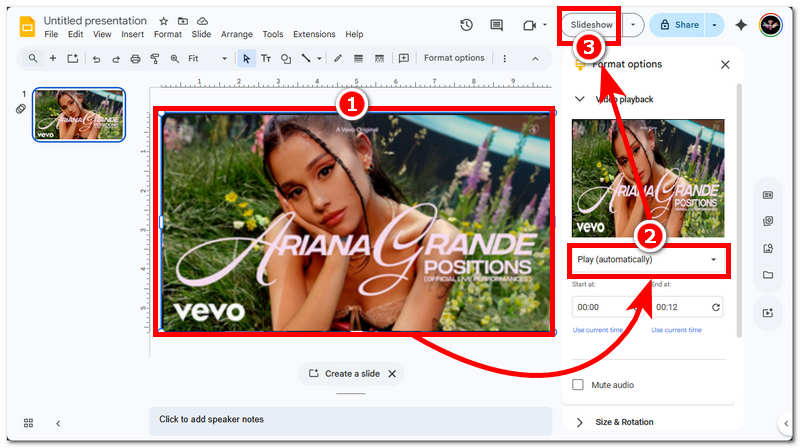This screenshot has height=448, width=800.
Task: Star the Untitled presentation
Action: (163, 21)
